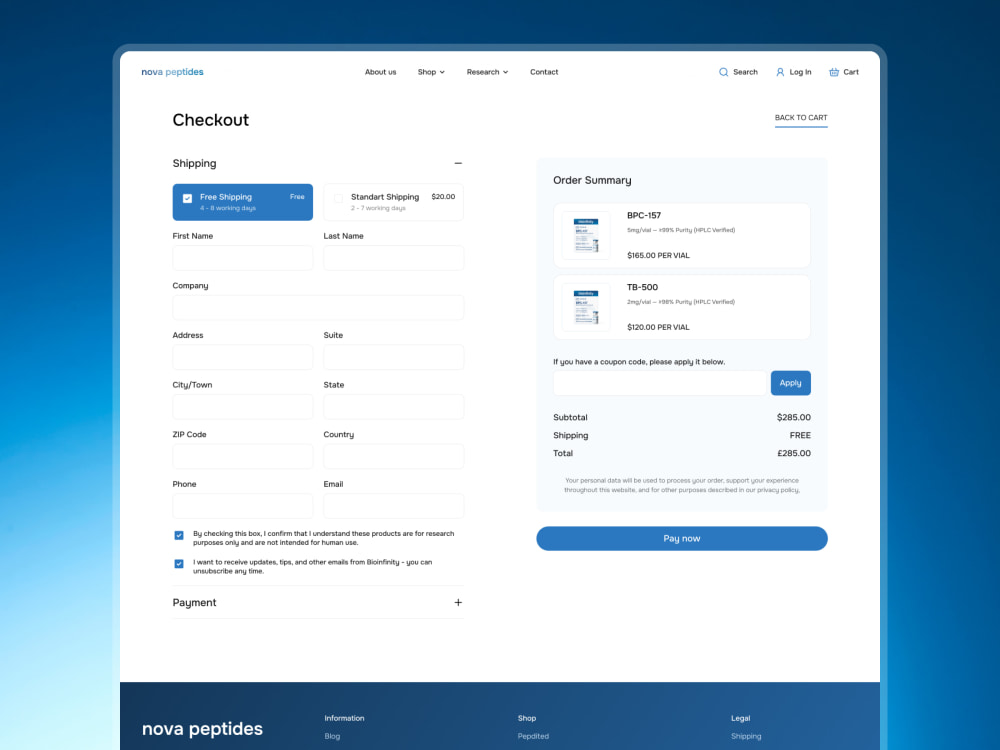Click the State input field
The width and height of the screenshot is (1000, 750).
[x=393, y=407]
